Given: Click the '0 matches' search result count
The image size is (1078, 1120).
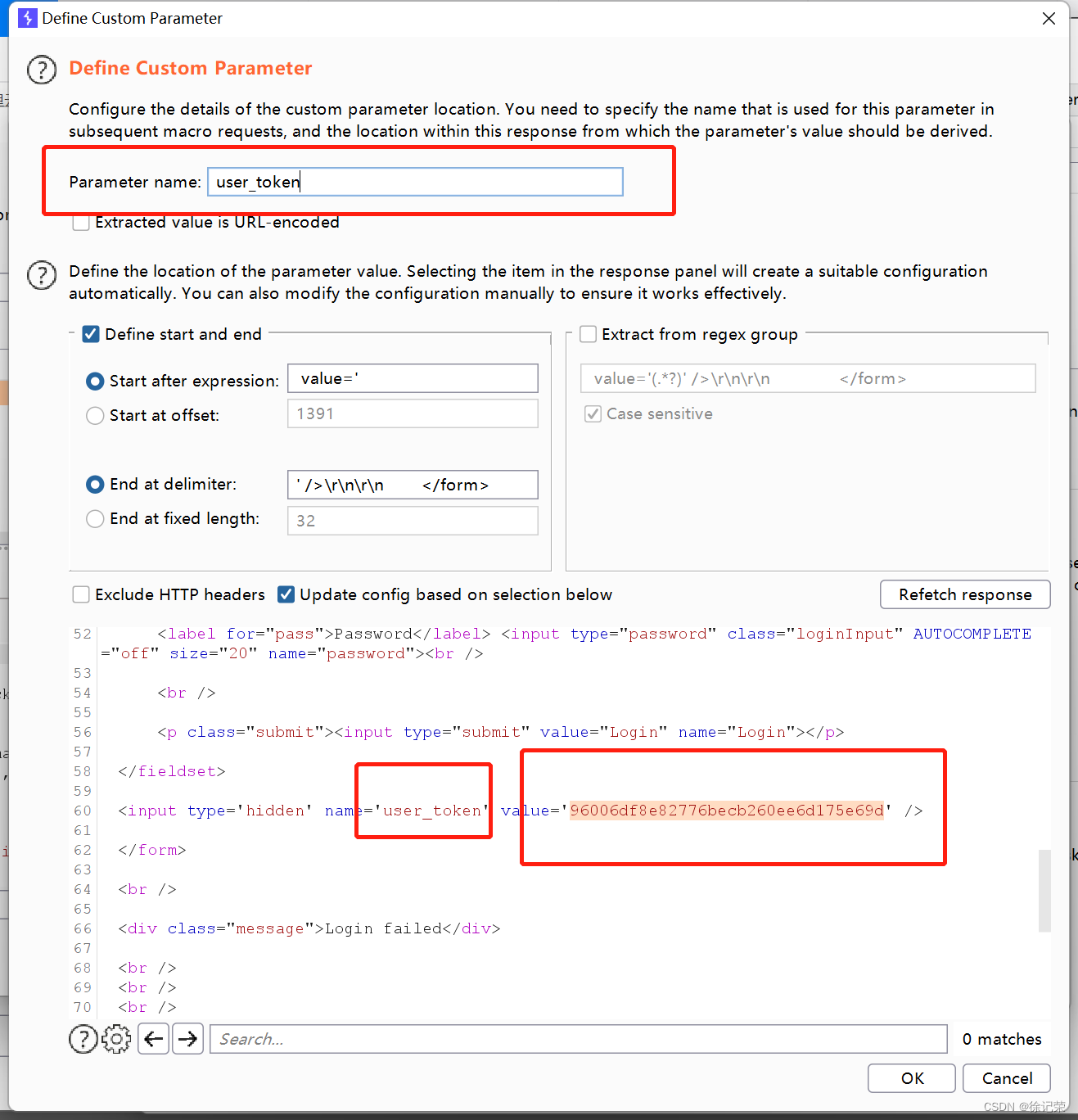Looking at the screenshot, I should pyautogui.click(x=1002, y=1039).
